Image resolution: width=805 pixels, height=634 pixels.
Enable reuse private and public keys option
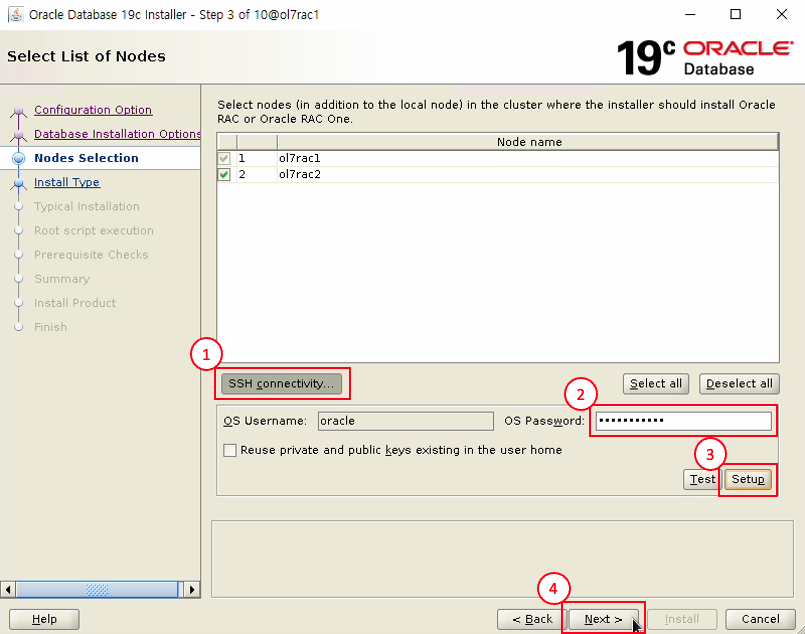230,450
